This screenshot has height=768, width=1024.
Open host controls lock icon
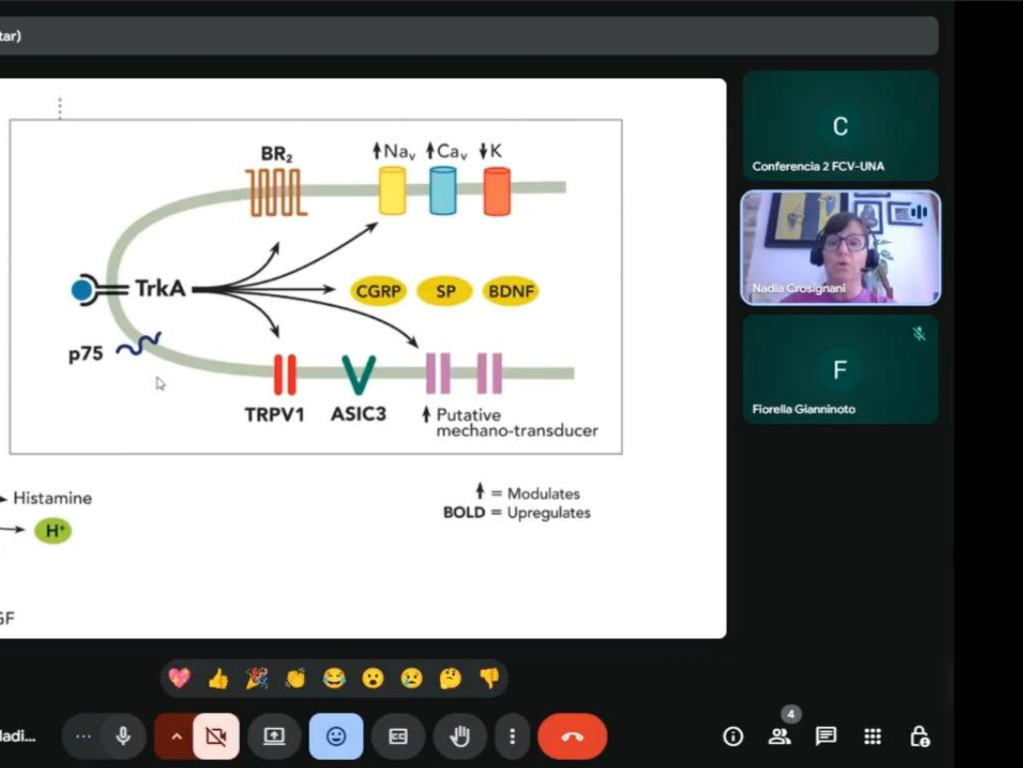point(920,737)
